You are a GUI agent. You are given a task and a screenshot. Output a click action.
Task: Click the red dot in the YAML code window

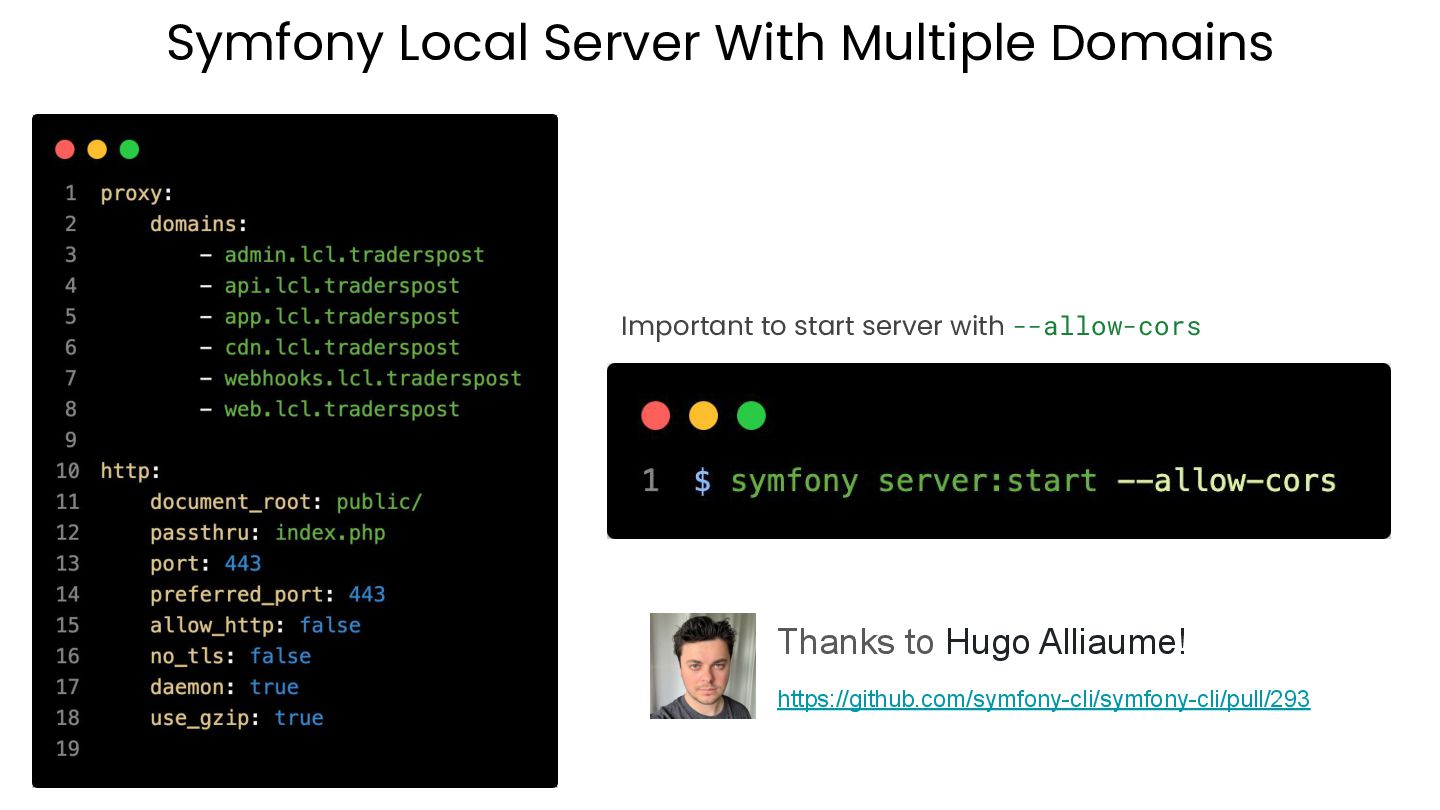point(65,150)
